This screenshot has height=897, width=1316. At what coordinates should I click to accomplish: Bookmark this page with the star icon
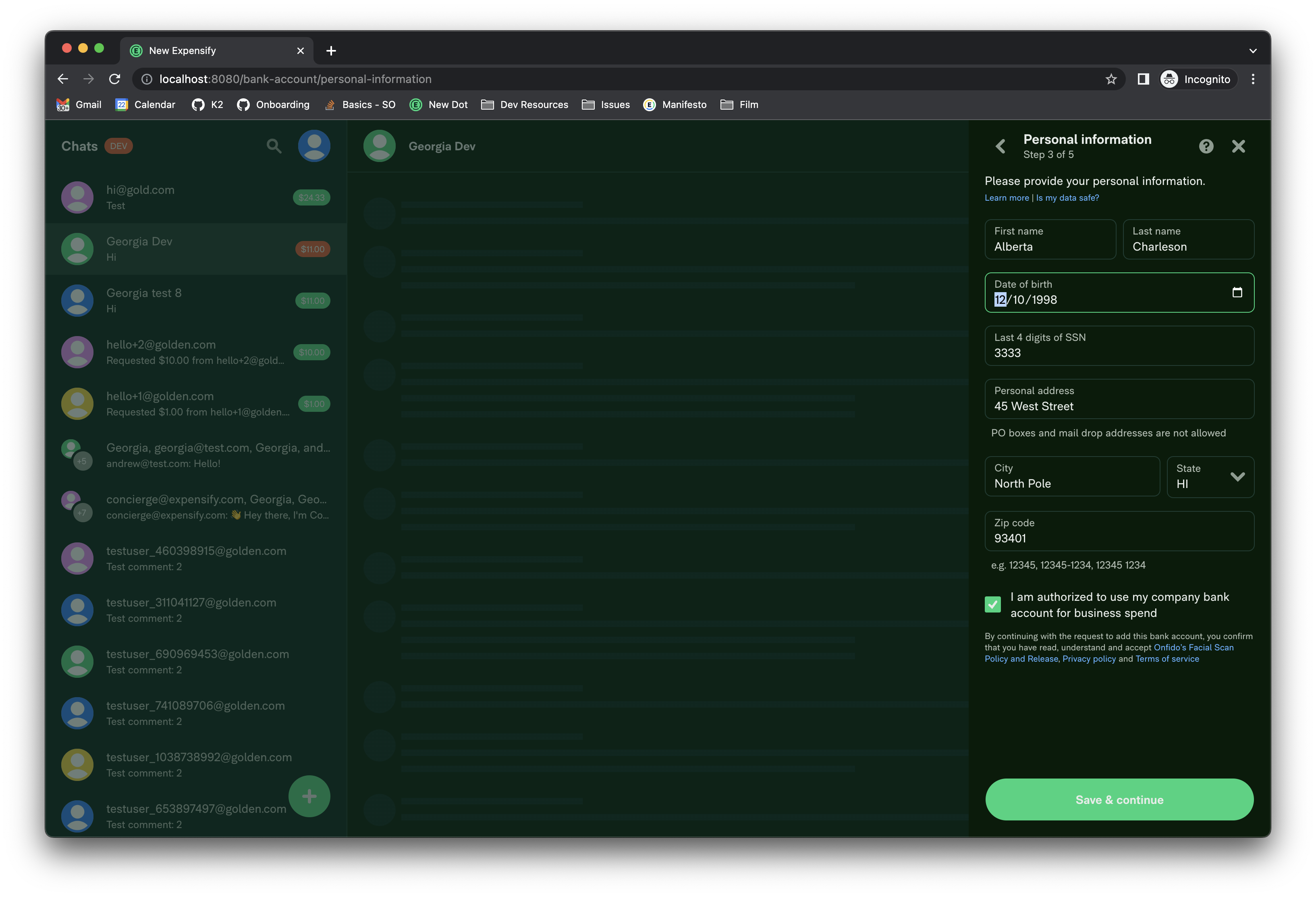[x=1111, y=79]
